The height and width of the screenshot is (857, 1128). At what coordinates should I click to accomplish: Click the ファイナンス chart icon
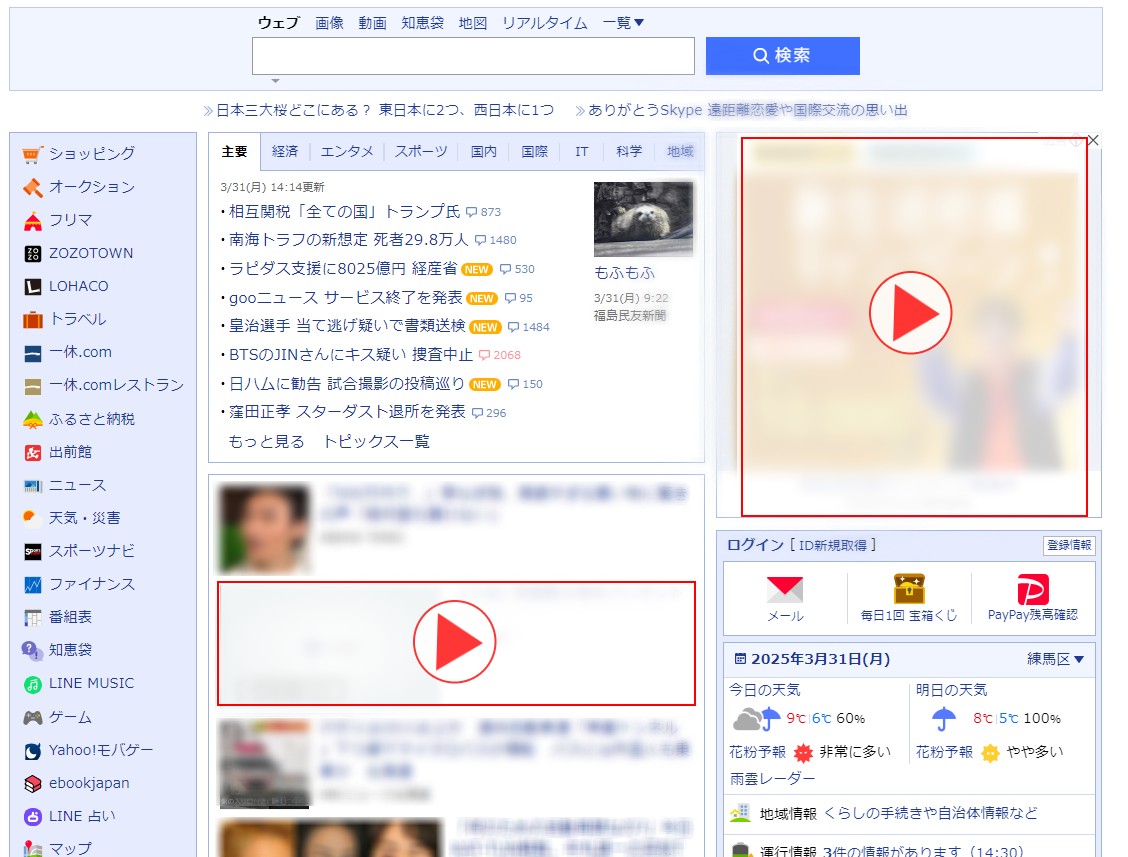pos(32,584)
